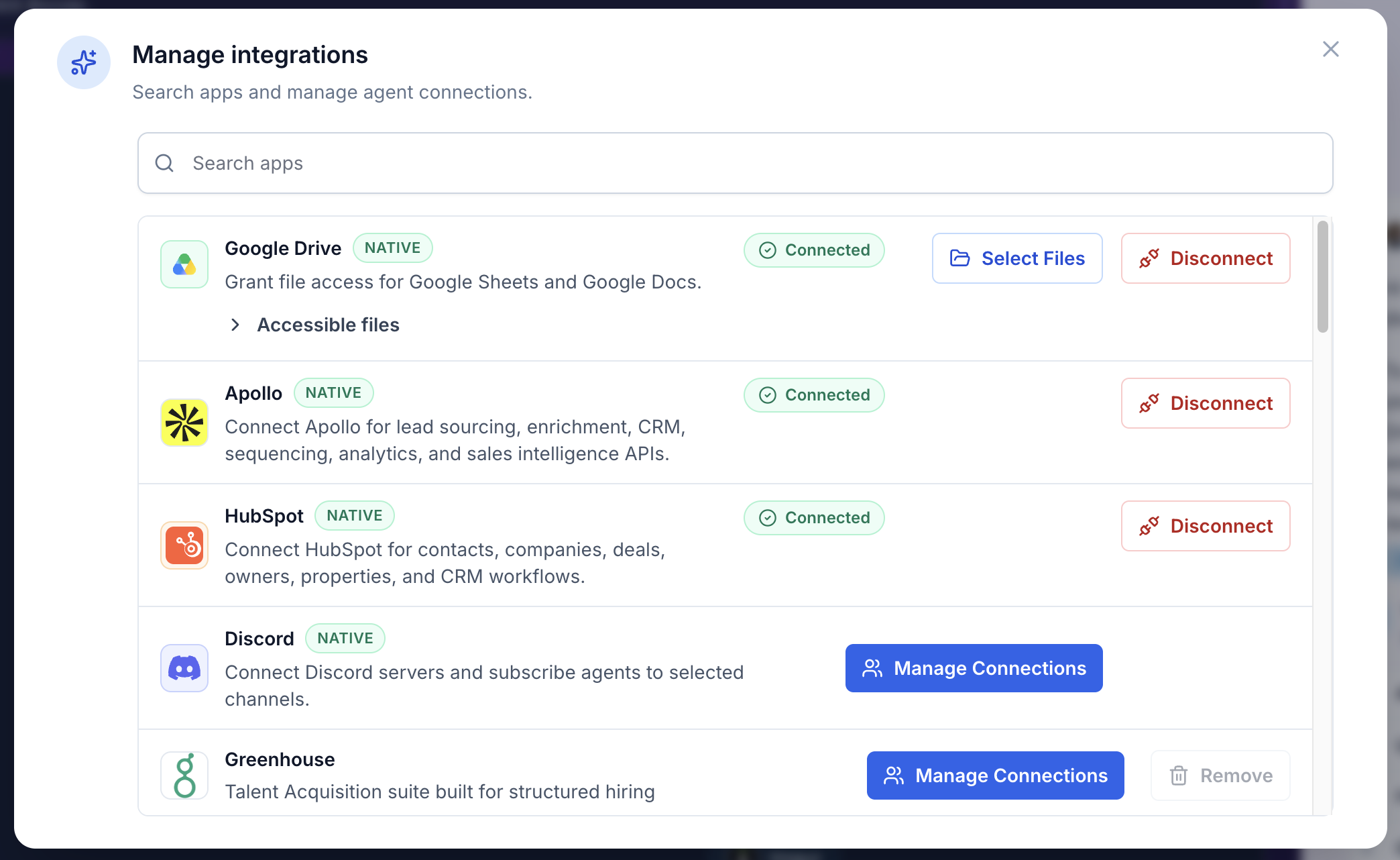Image resolution: width=1400 pixels, height=860 pixels.
Task: Click the magnifier icon in search field
Action: click(x=164, y=163)
